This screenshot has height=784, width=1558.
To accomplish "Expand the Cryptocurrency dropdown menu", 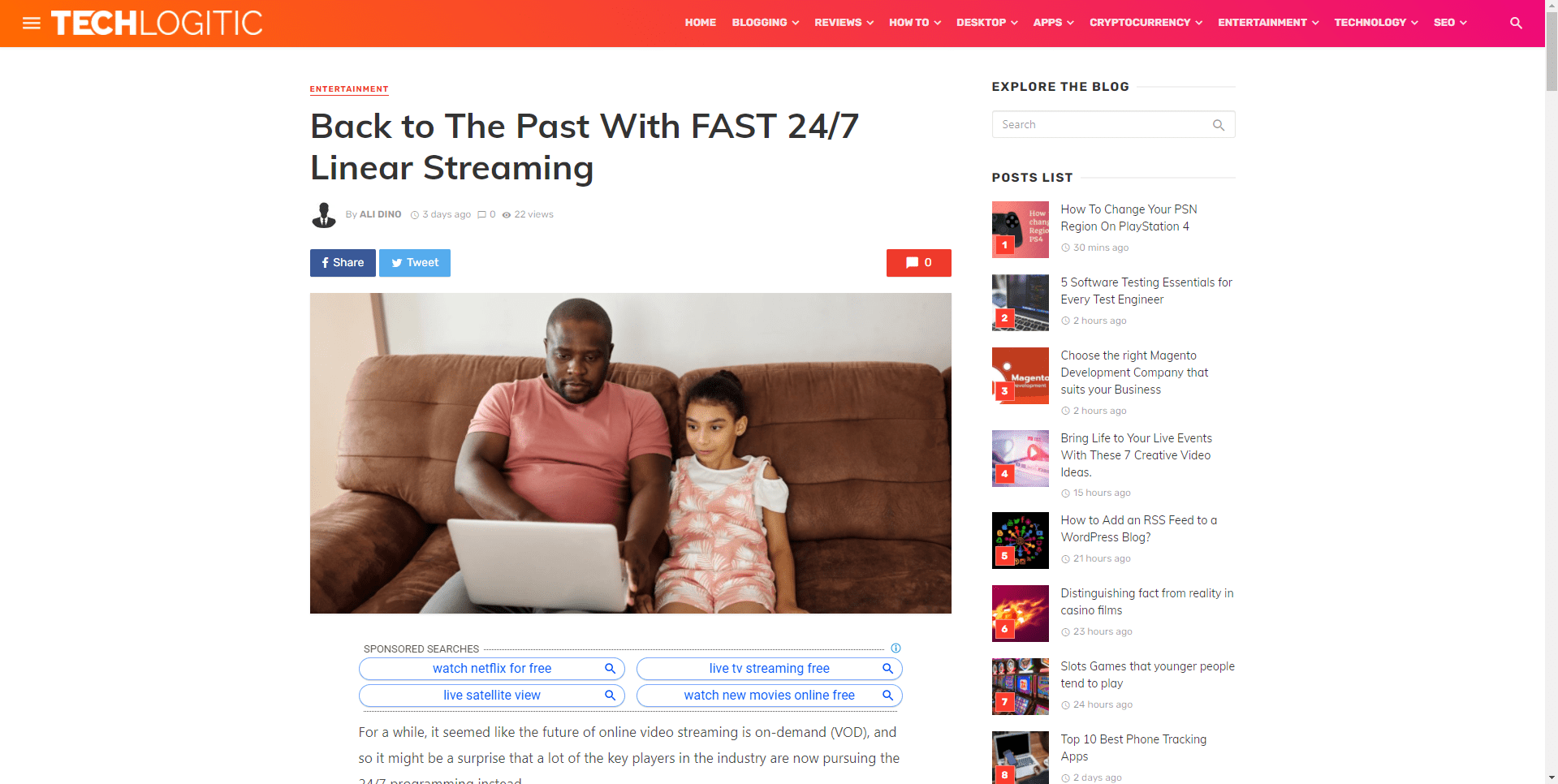I will 1146,23.
